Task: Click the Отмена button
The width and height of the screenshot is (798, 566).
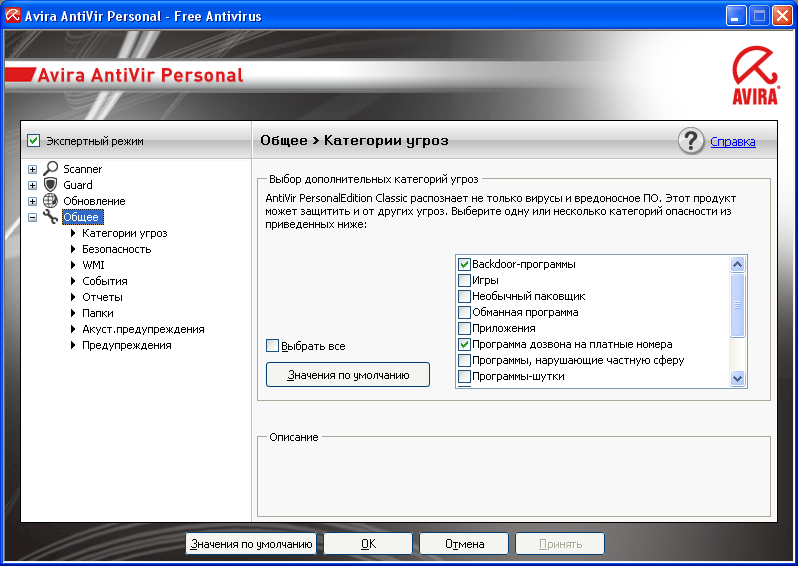Action: pyautogui.click(x=464, y=544)
